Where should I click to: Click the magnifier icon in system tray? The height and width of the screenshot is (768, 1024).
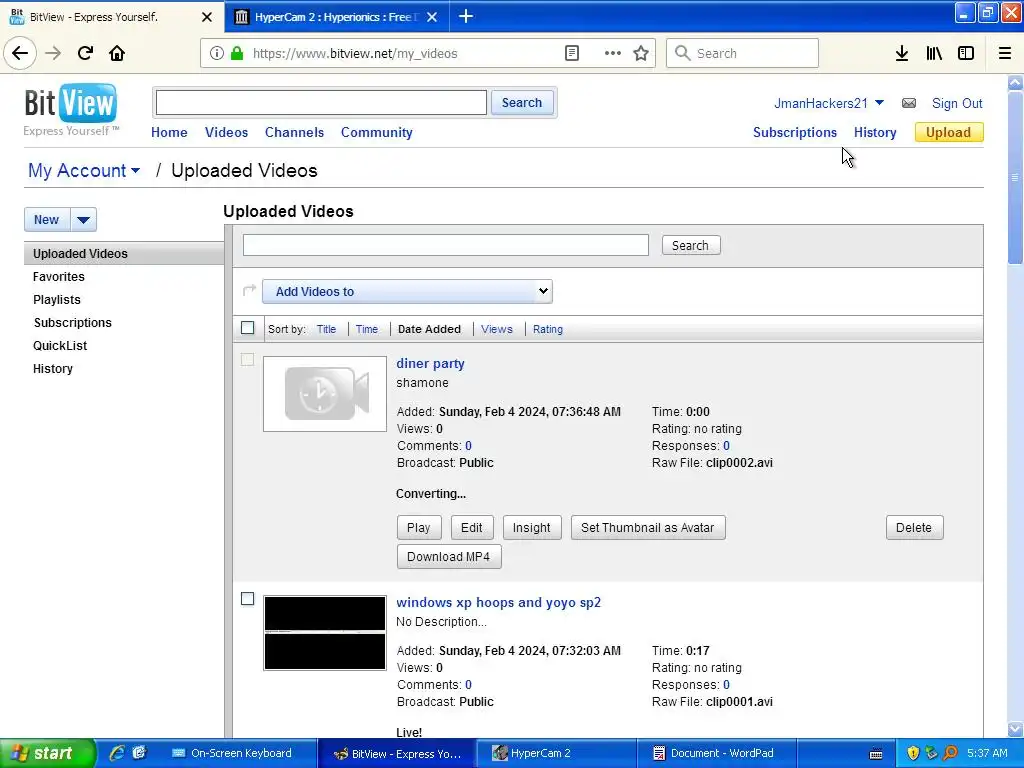pyautogui.click(x=950, y=753)
